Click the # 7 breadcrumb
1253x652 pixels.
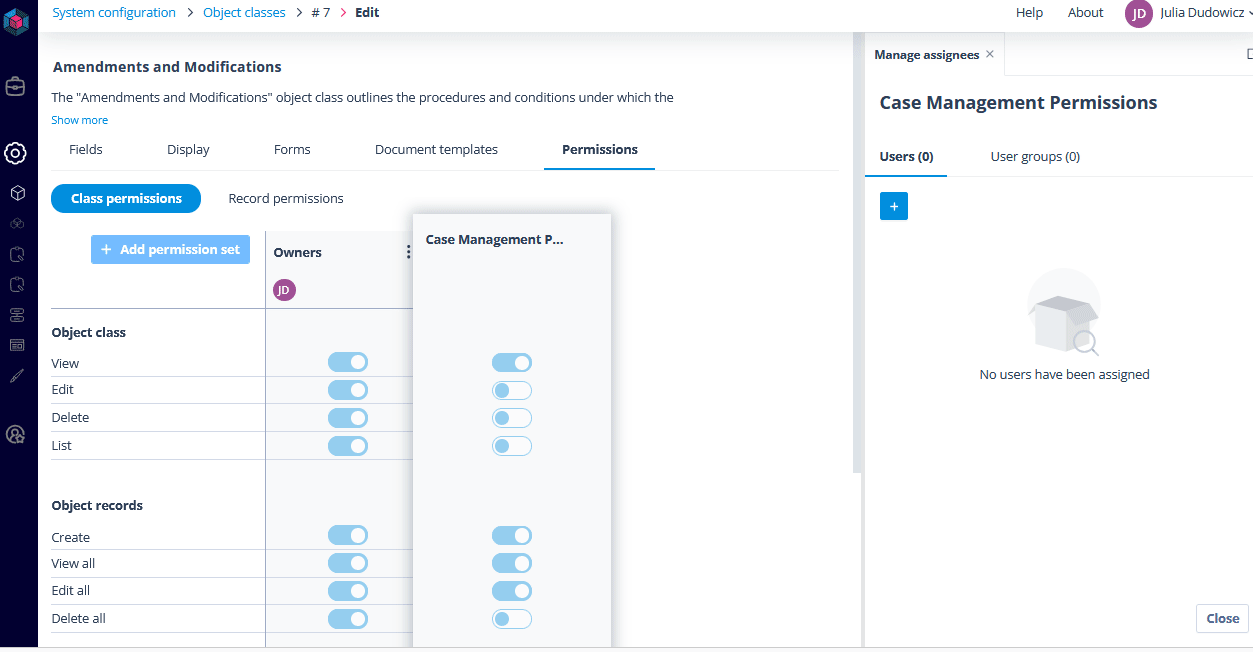pos(319,13)
